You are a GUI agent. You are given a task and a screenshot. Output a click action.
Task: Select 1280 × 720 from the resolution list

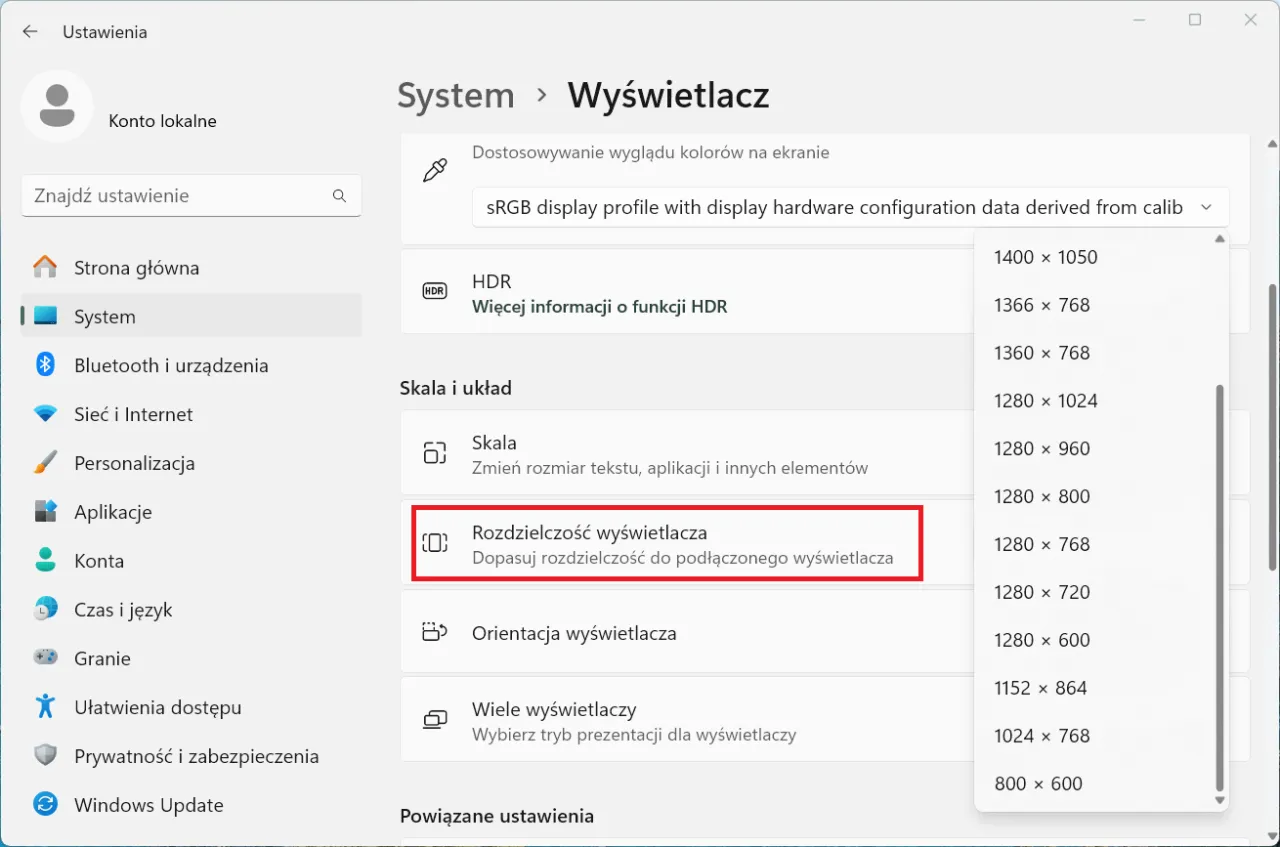coord(1043,592)
